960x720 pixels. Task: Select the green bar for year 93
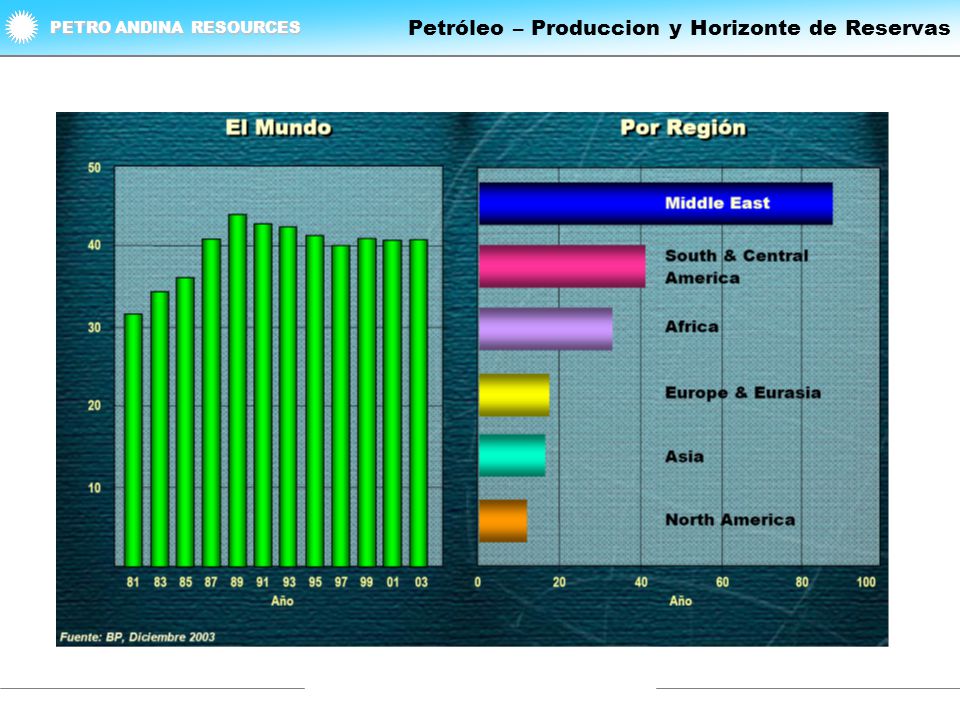[288, 396]
